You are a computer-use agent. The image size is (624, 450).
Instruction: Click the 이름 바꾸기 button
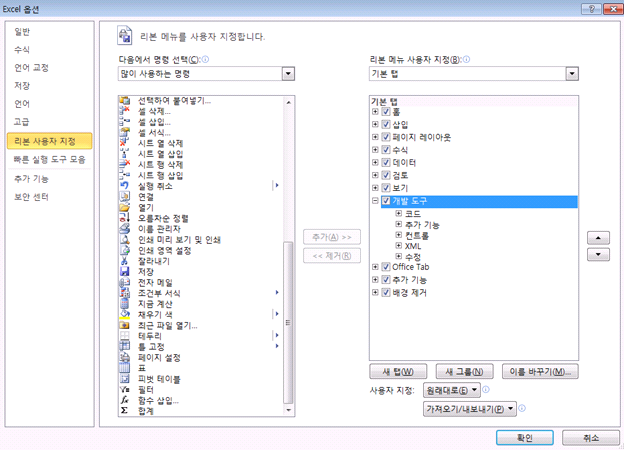tap(540, 372)
